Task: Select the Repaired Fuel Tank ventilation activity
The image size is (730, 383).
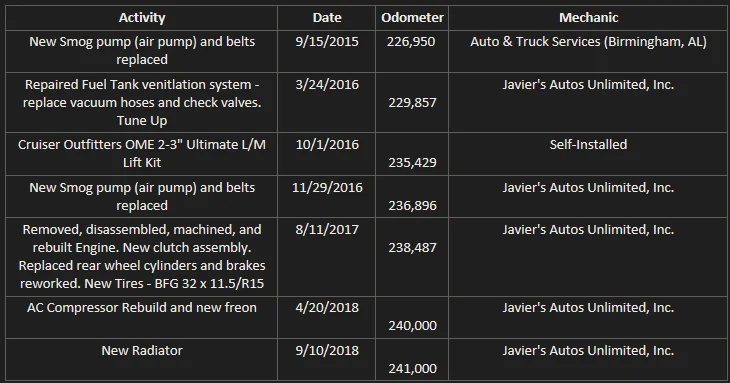Action: tap(142, 102)
